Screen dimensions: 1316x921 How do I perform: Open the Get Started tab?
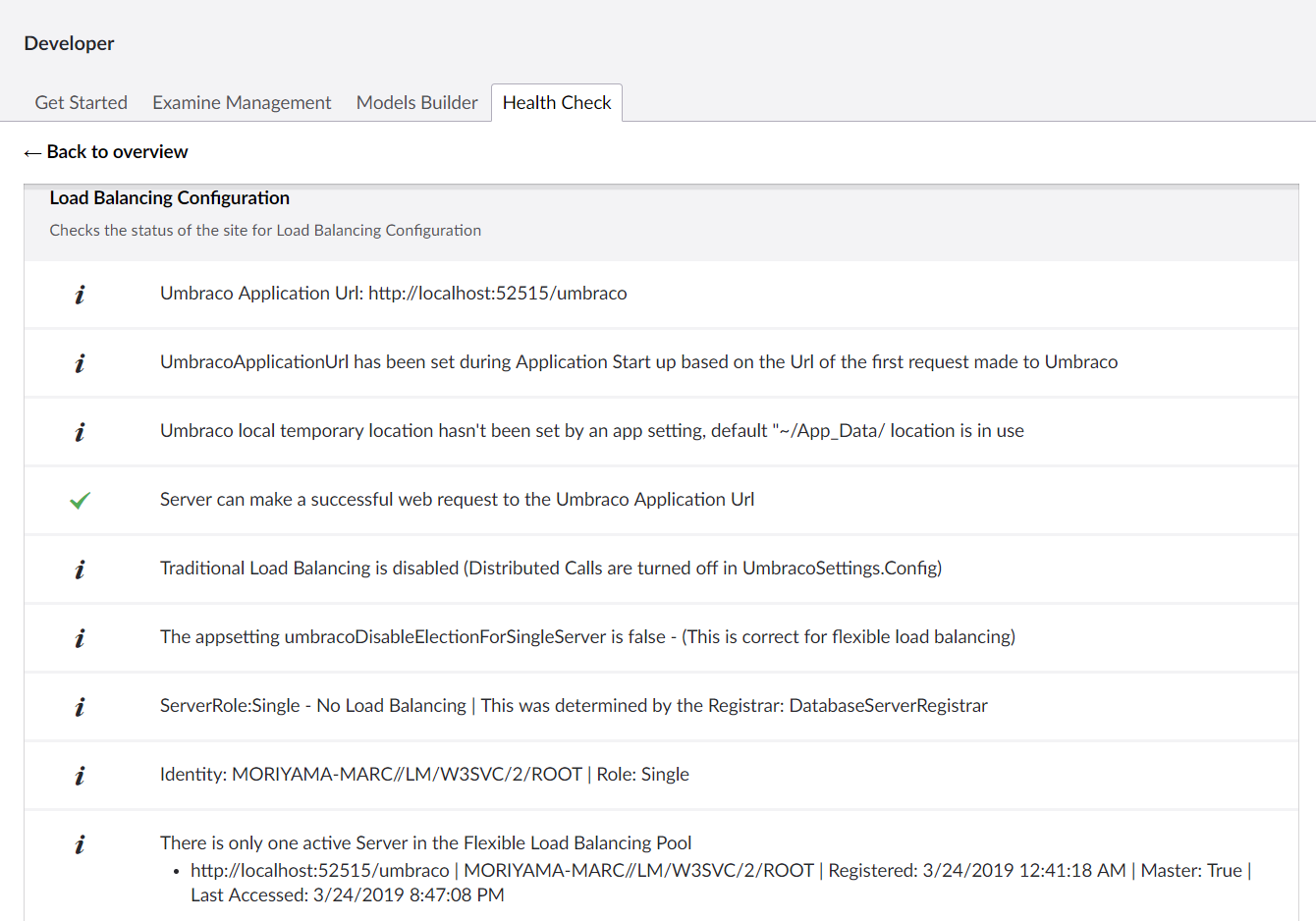[x=82, y=102]
